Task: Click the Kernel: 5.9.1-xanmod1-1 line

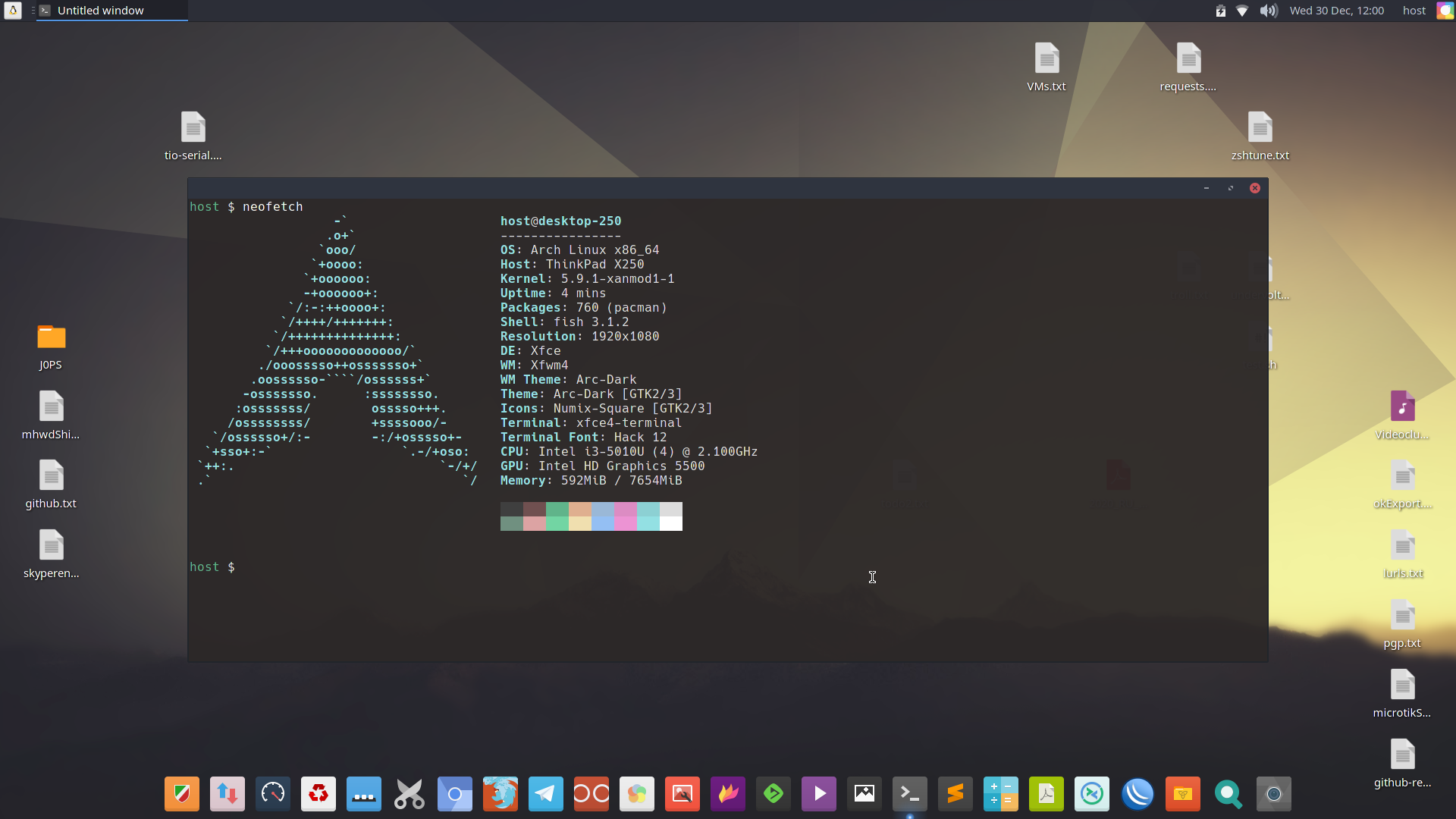Action: (x=587, y=279)
